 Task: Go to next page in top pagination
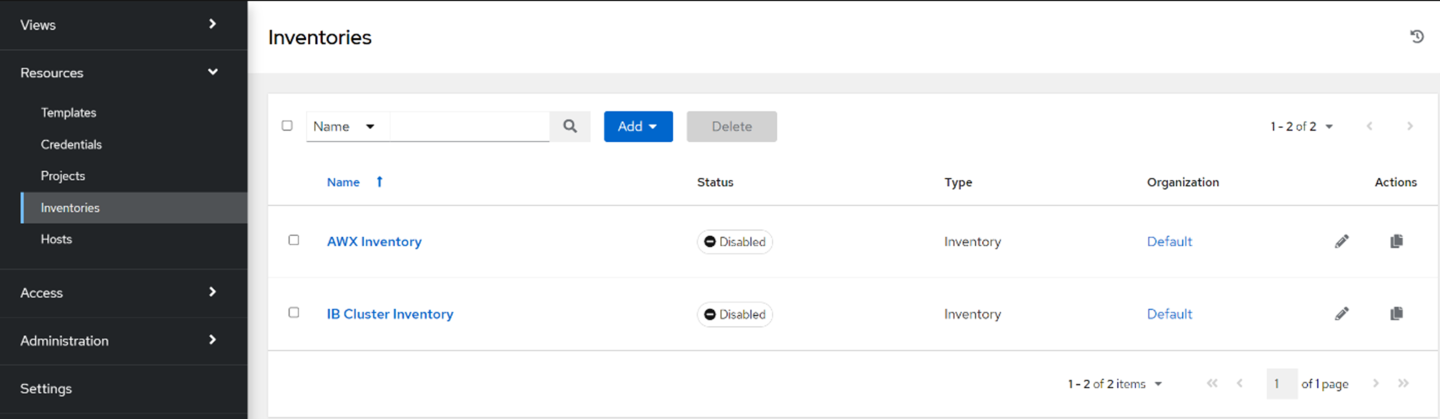[1410, 126]
